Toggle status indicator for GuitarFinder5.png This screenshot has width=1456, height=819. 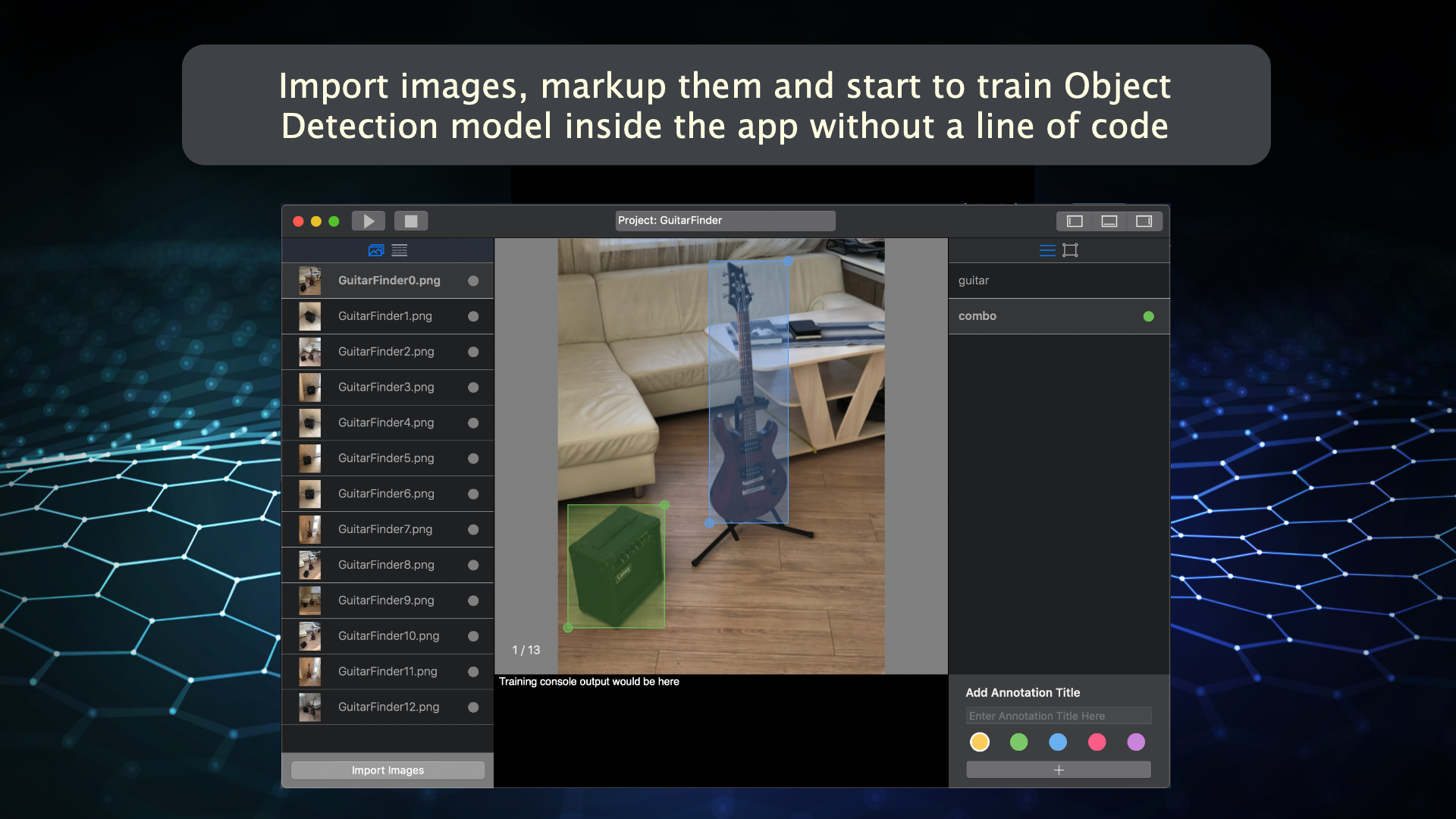pos(473,458)
